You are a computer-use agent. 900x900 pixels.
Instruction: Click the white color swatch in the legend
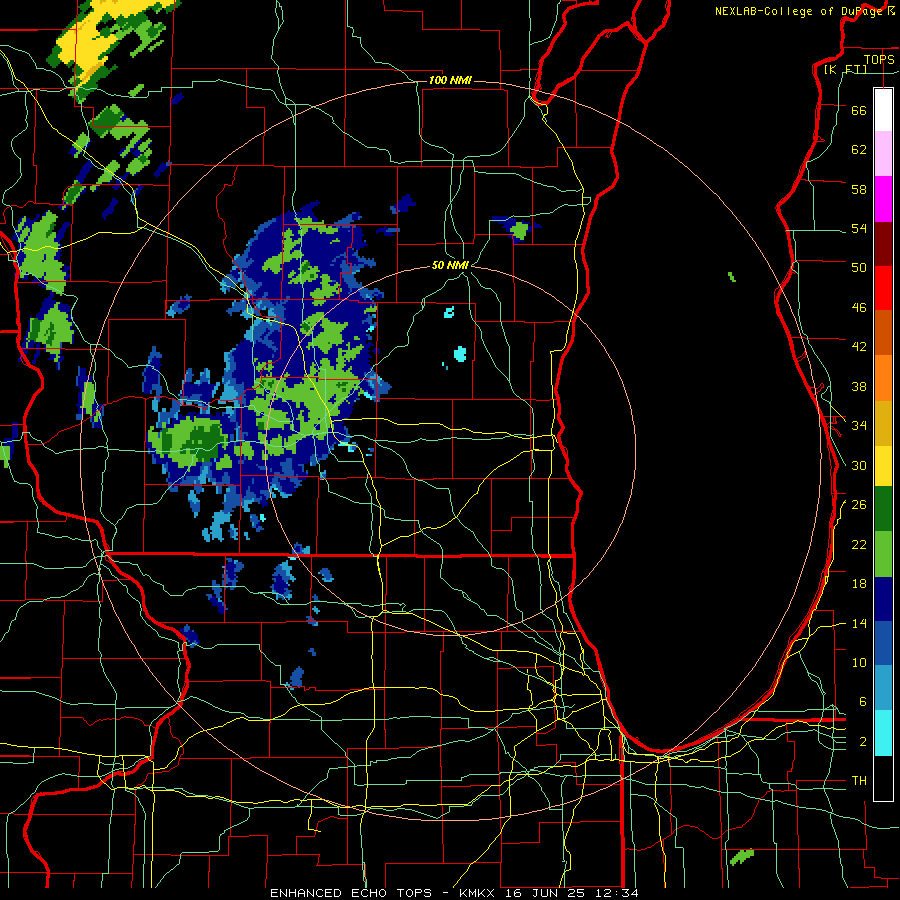tap(883, 110)
